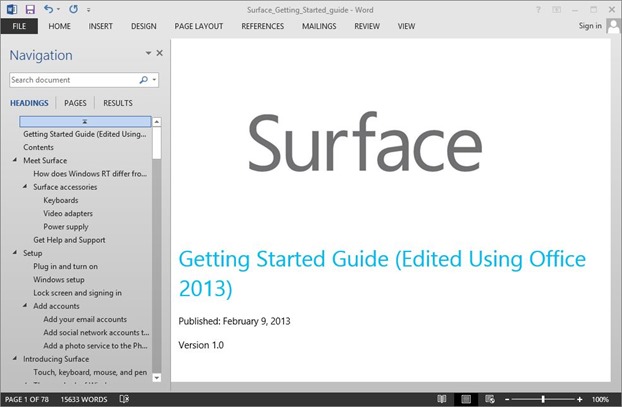The image size is (622, 407).
Task: Click the navigation pane scroll down arrow
Action: point(157,378)
